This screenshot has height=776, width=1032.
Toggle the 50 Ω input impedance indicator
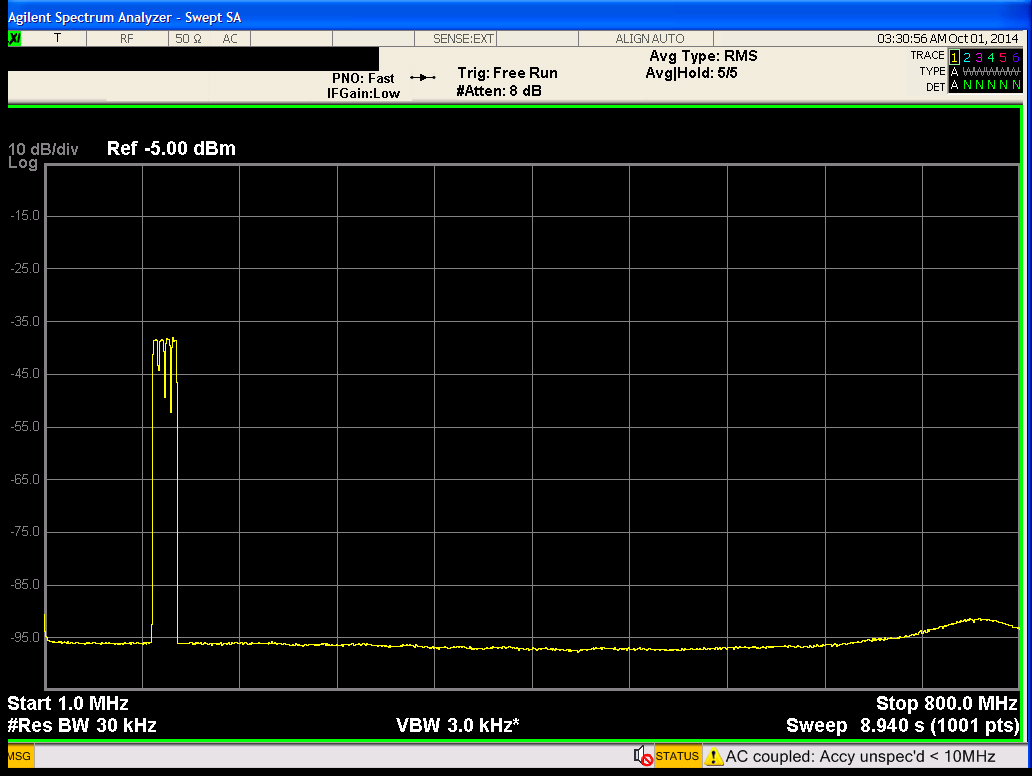click(x=188, y=39)
